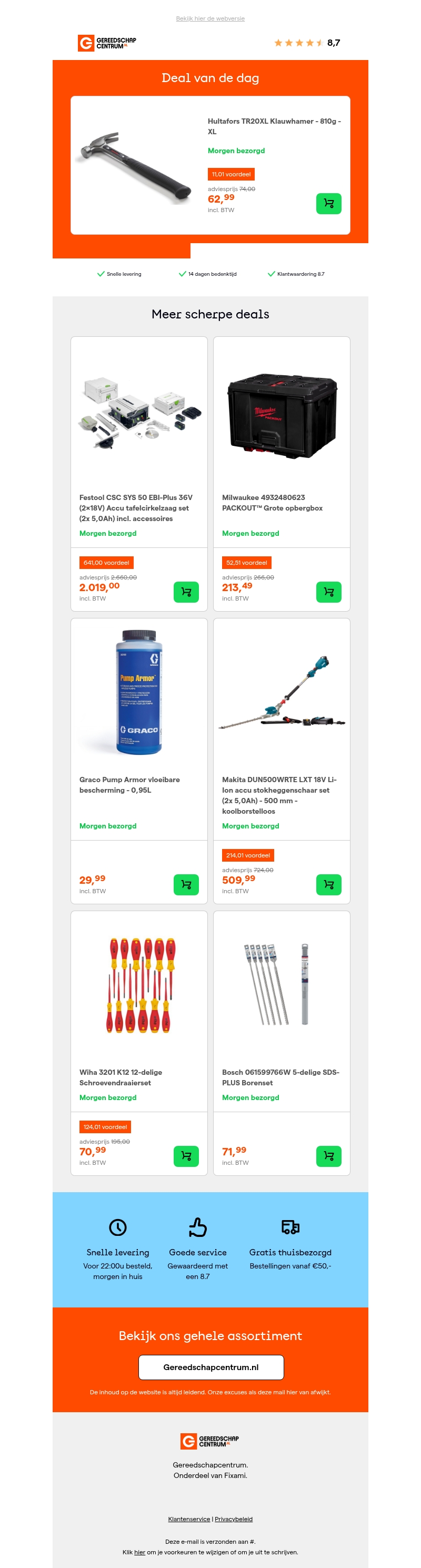Open the Klantenservice link
The width and height of the screenshot is (421, 1568).
[189, 1518]
